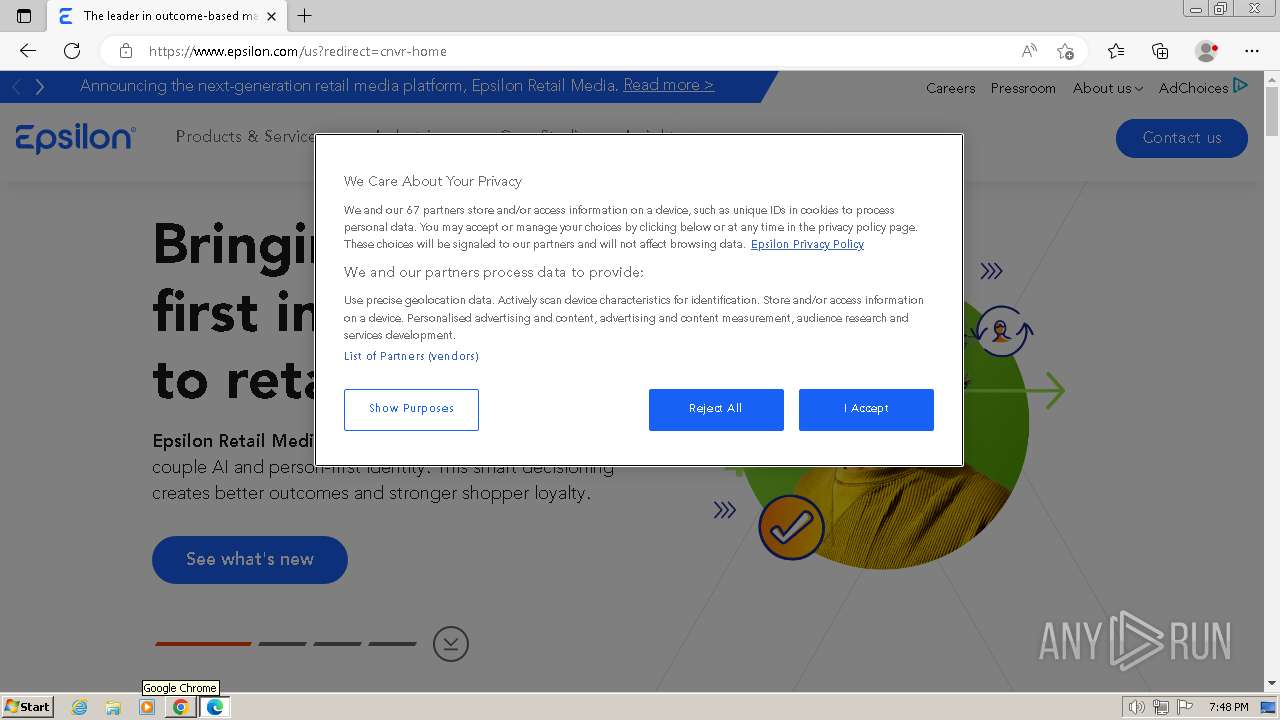Add this page to favorites with the star-plus icon

pos(1066,51)
